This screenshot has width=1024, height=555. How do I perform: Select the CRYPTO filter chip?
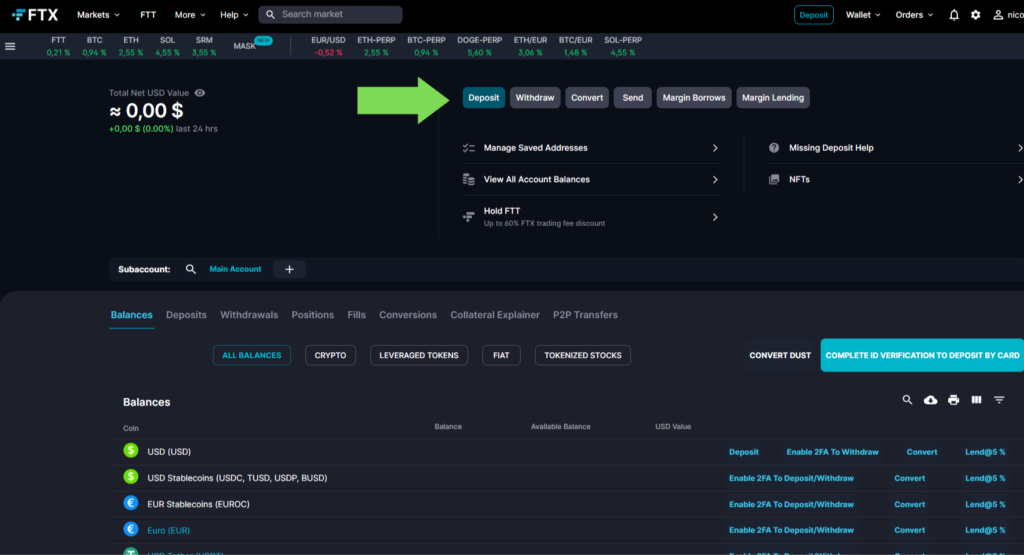click(330, 355)
